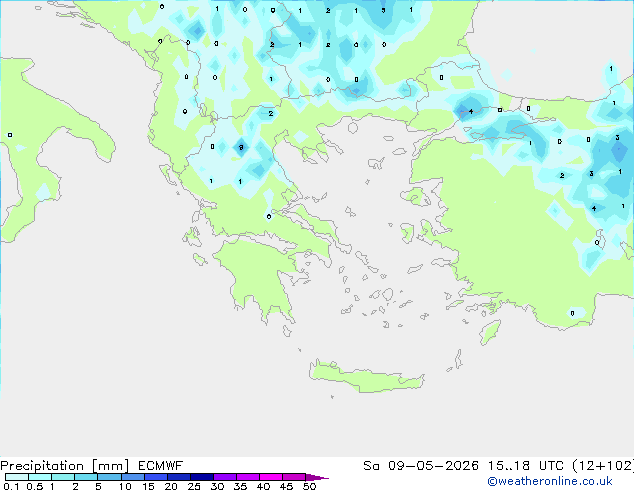The image size is (634, 490).
Task: Click the '0.5' legend scale value
Action: point(35,486)
